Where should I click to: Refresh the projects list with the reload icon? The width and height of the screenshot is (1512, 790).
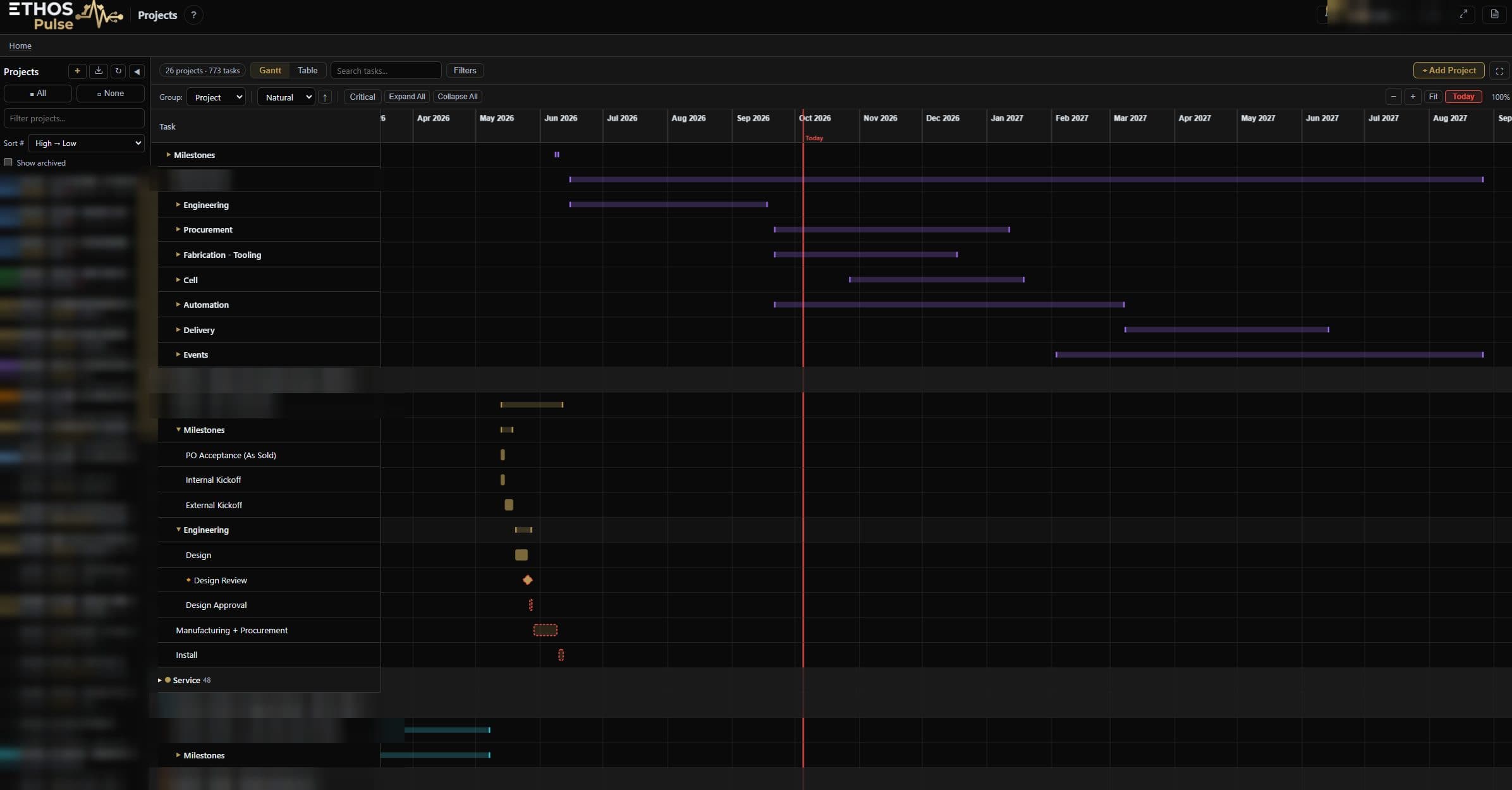(118, 71)
